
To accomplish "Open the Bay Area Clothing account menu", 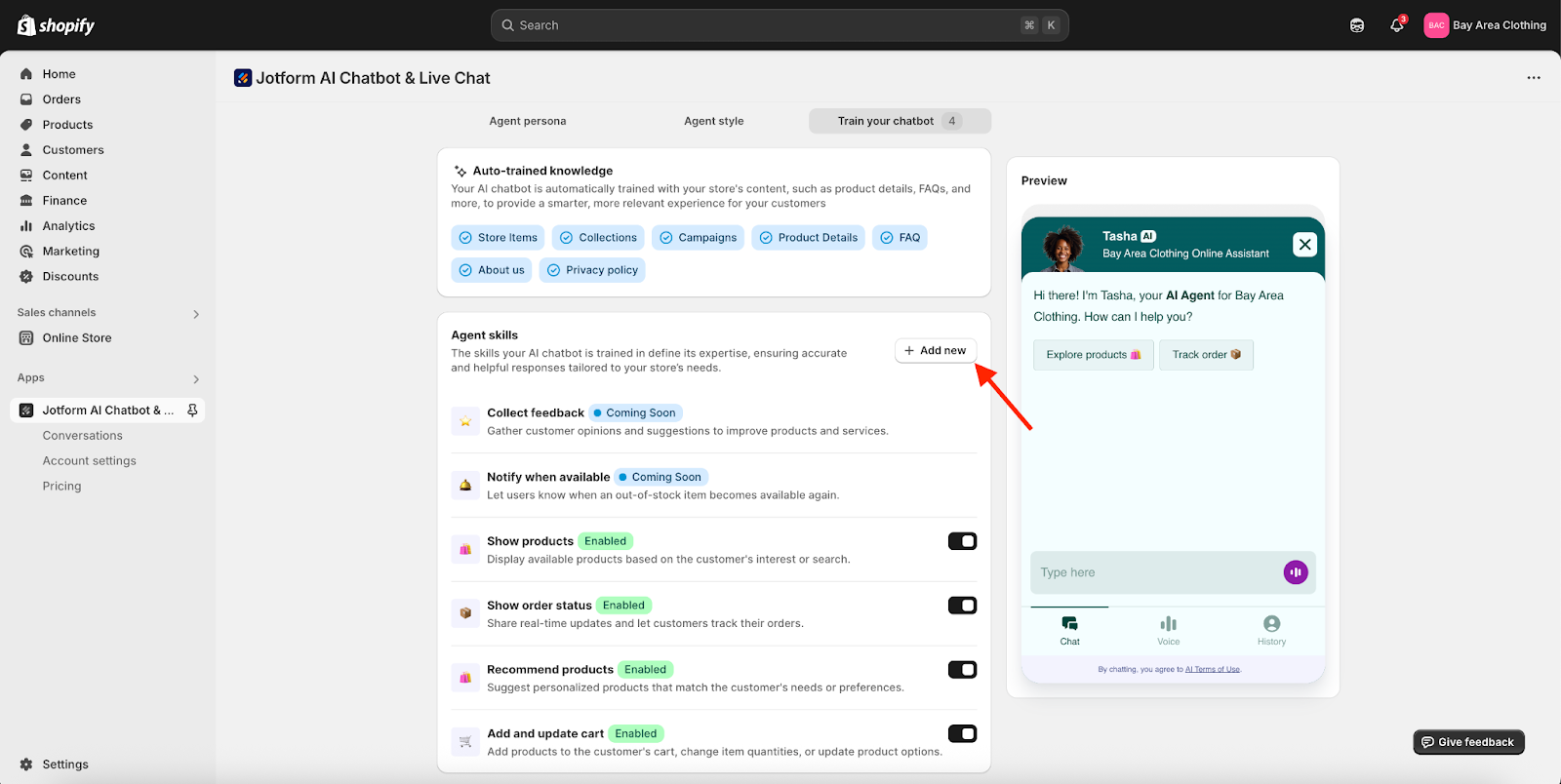I will tap(1485, 25).
